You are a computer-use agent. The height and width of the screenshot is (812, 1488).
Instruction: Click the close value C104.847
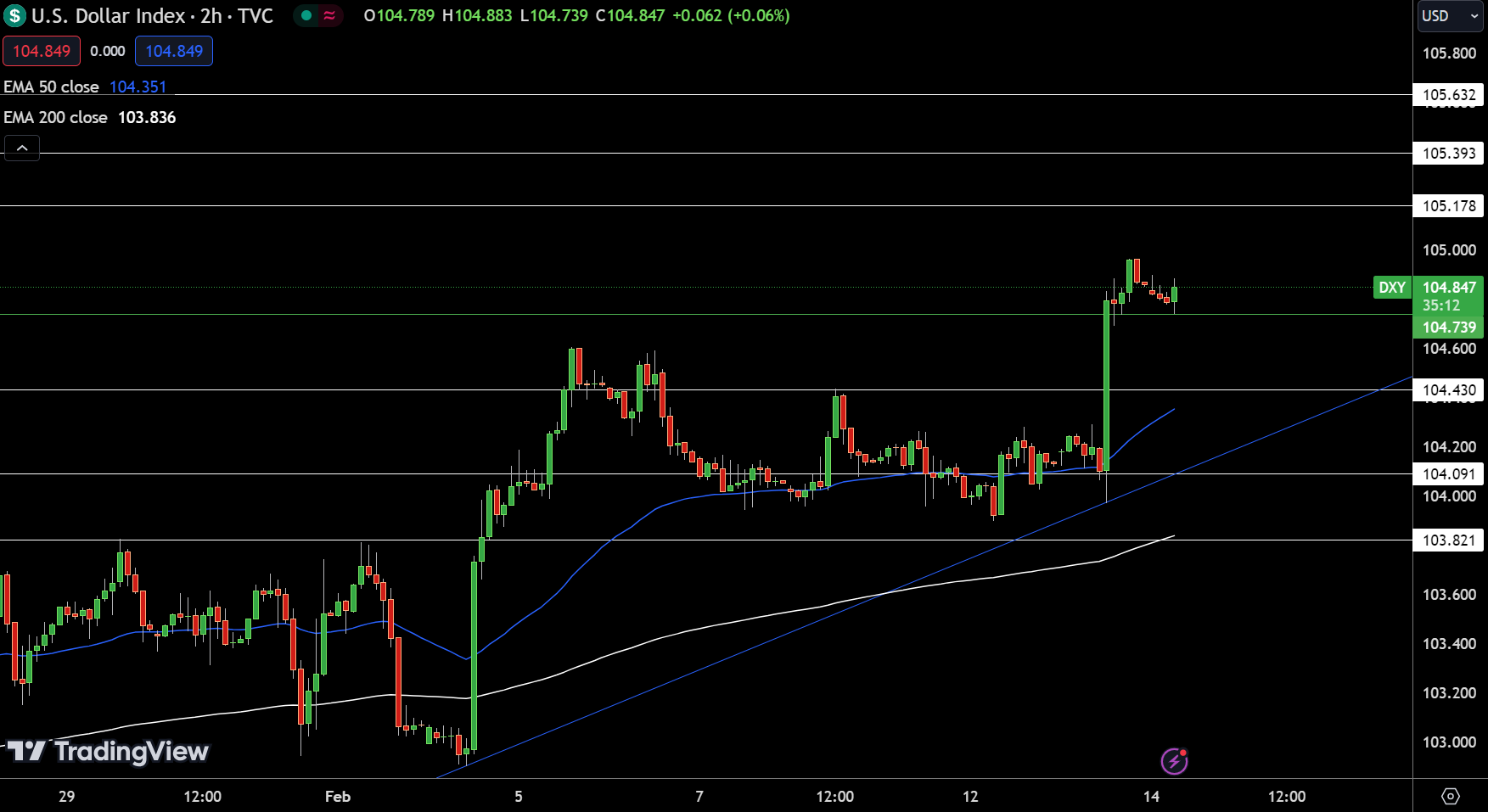coord(630,15)
